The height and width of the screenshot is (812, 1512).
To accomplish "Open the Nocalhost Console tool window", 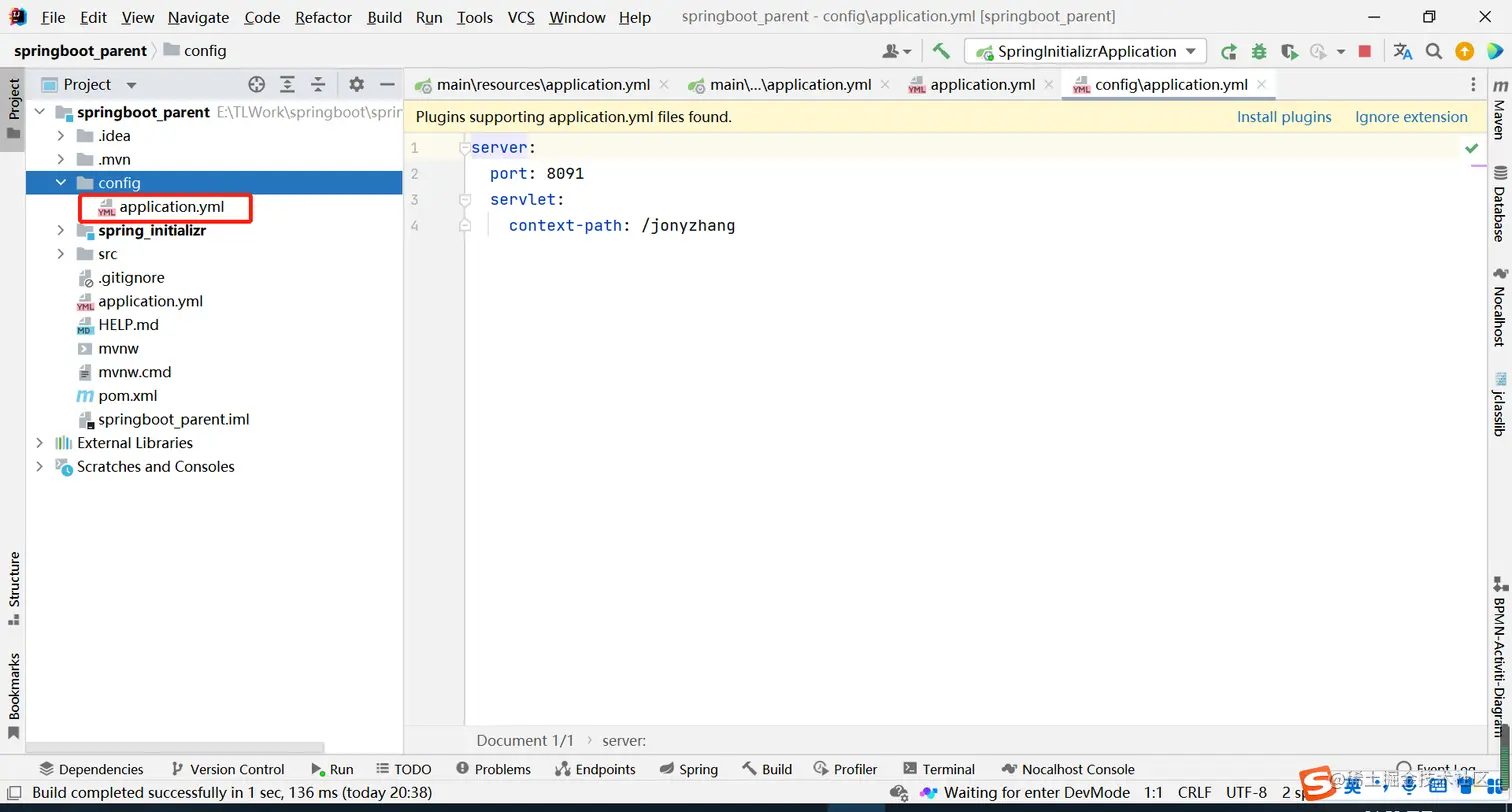I will (1068, 769).
